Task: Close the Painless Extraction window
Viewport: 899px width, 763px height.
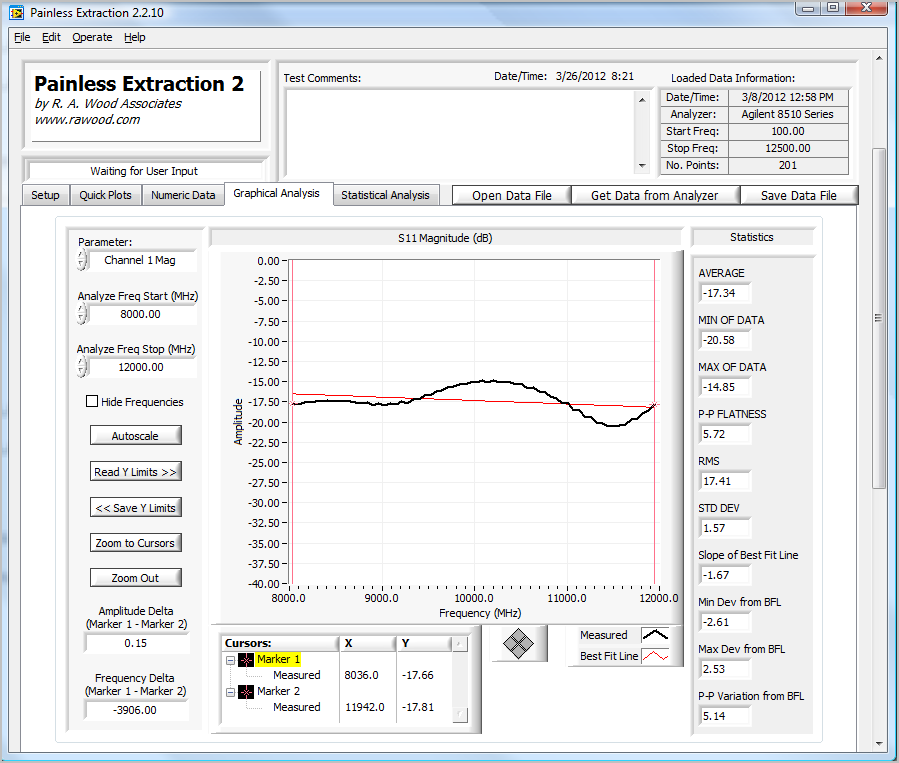Action: pos(867,8)
